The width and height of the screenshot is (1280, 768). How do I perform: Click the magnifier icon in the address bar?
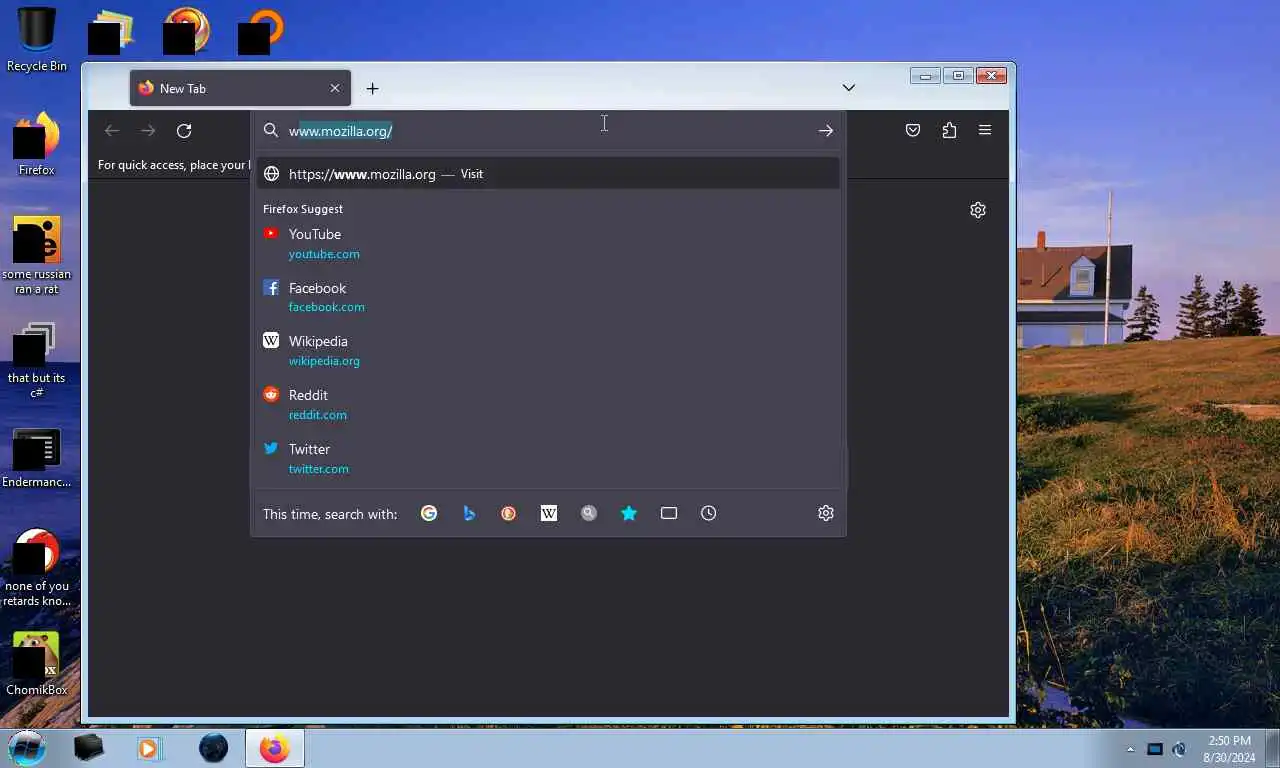tap(271, 131)
